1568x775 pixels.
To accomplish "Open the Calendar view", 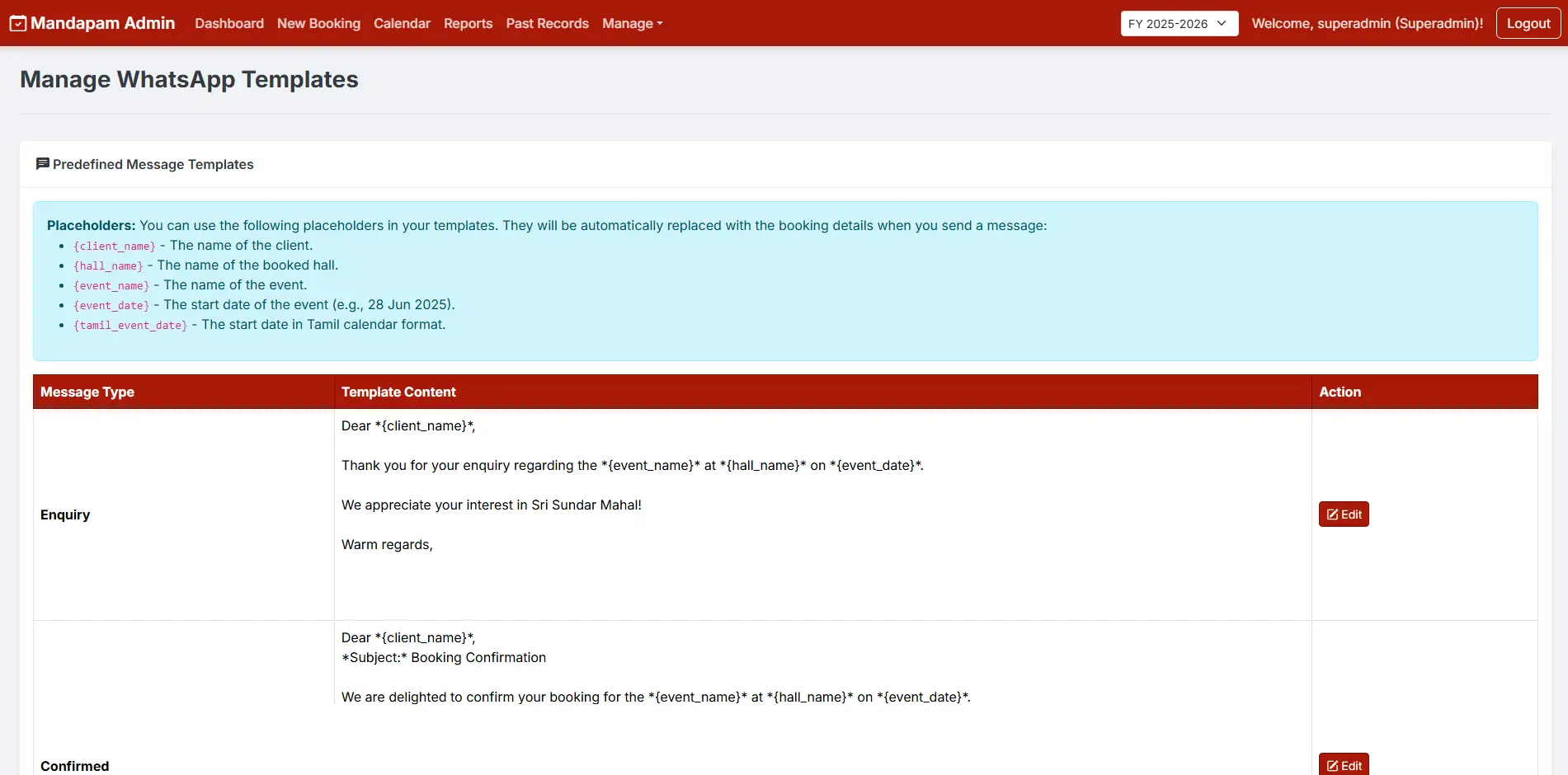I will (x=402, y=23).
